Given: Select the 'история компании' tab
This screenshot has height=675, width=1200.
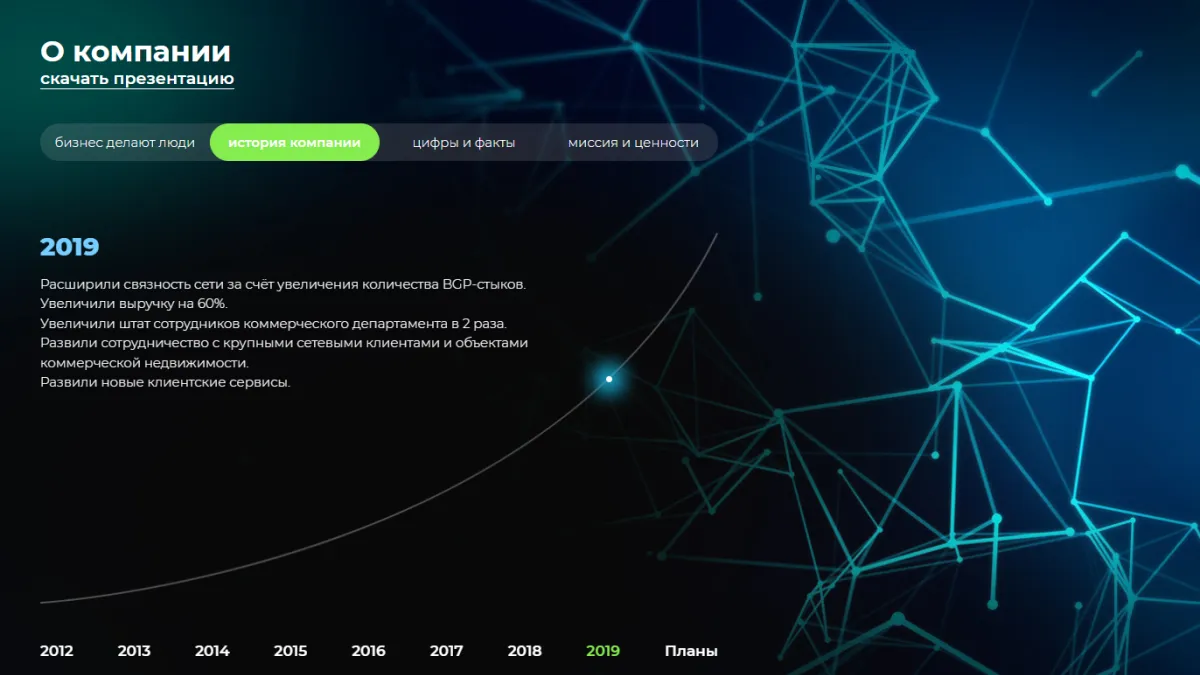Looking at the screenshot, I should pyautogui.click(x=294, y=142).
